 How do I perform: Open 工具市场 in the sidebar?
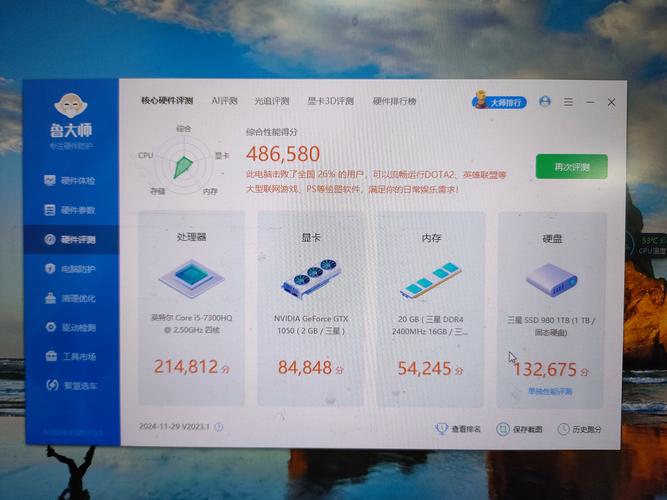click(70, 356)
